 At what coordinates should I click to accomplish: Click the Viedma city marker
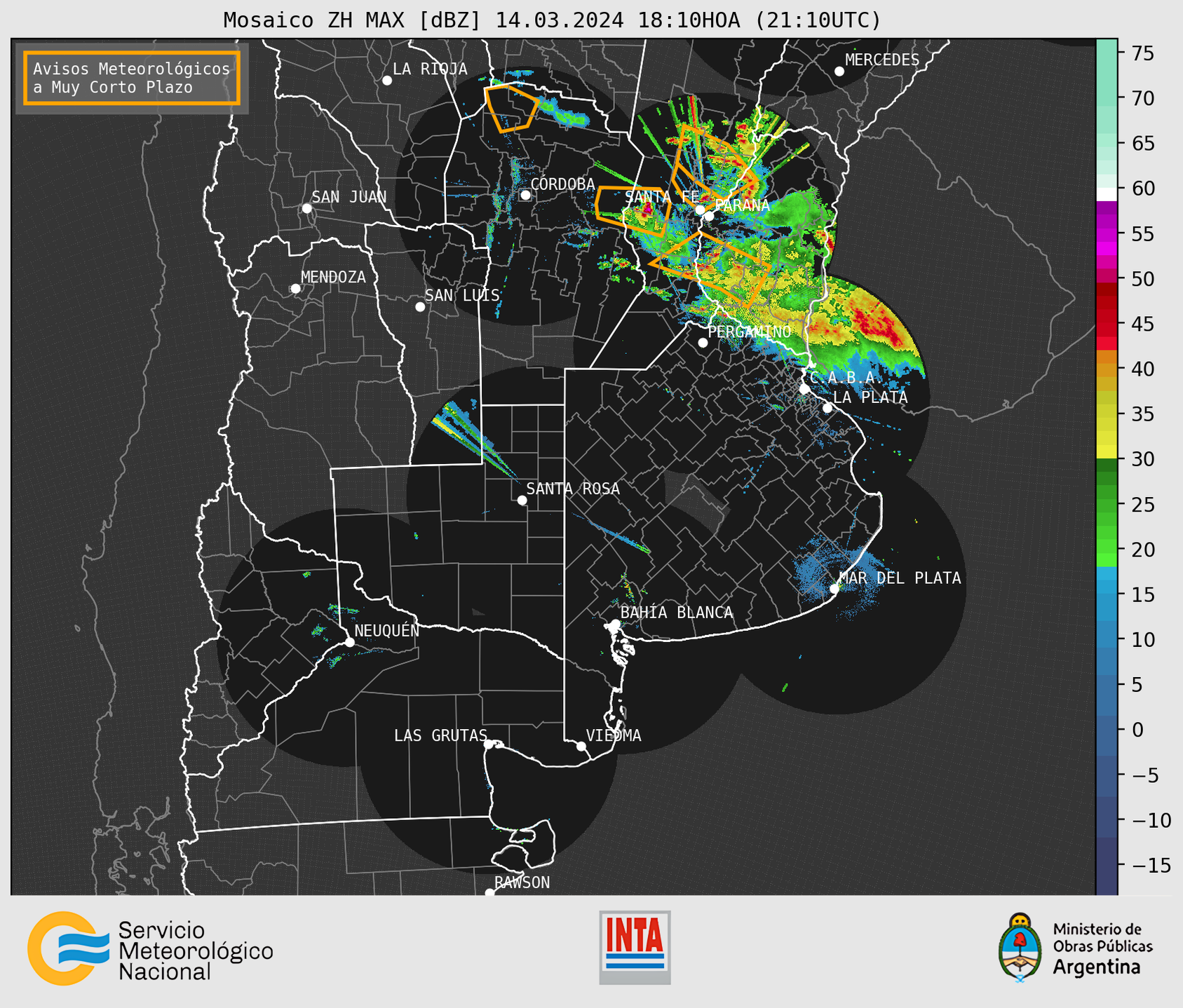pos(581,746)
